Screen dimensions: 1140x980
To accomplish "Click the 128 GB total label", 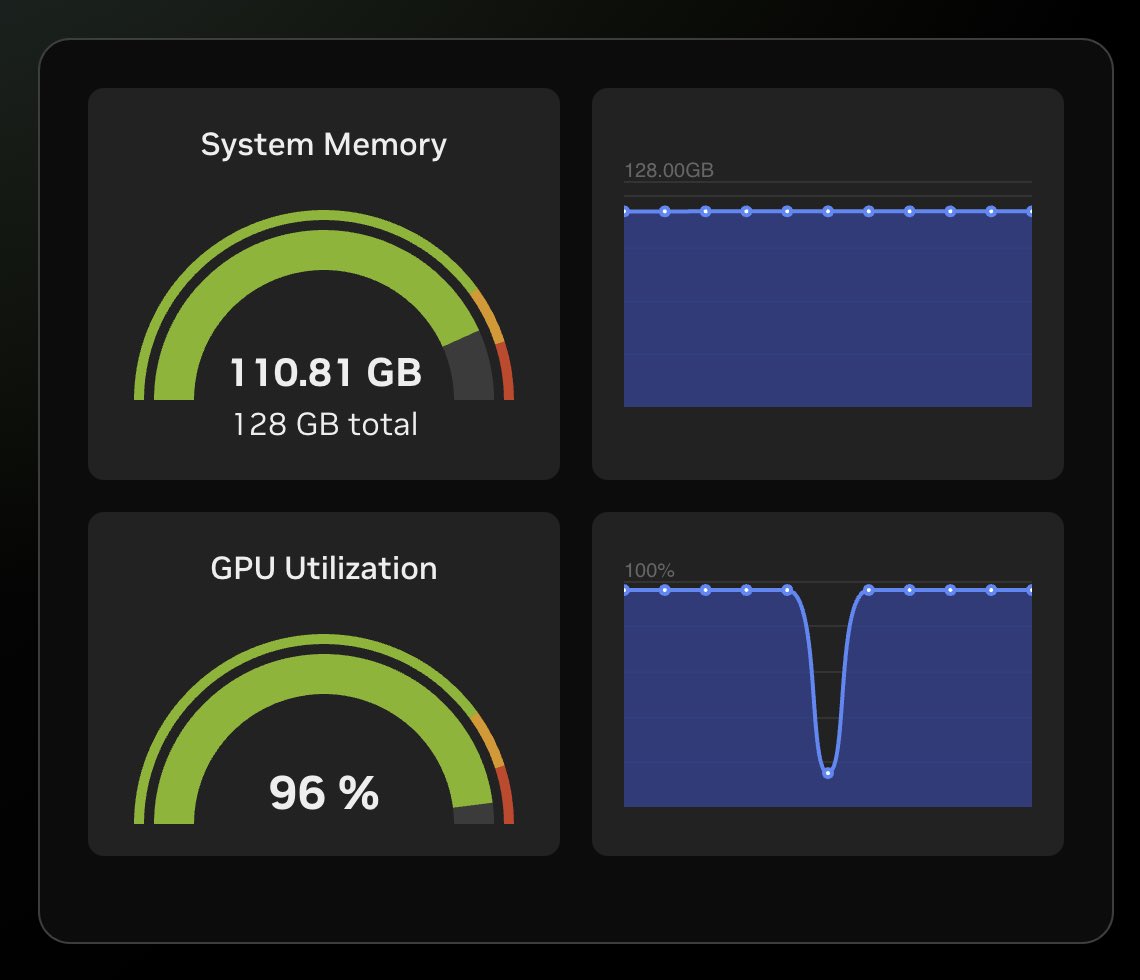I will pyautogui.click(x=325, y=424).
